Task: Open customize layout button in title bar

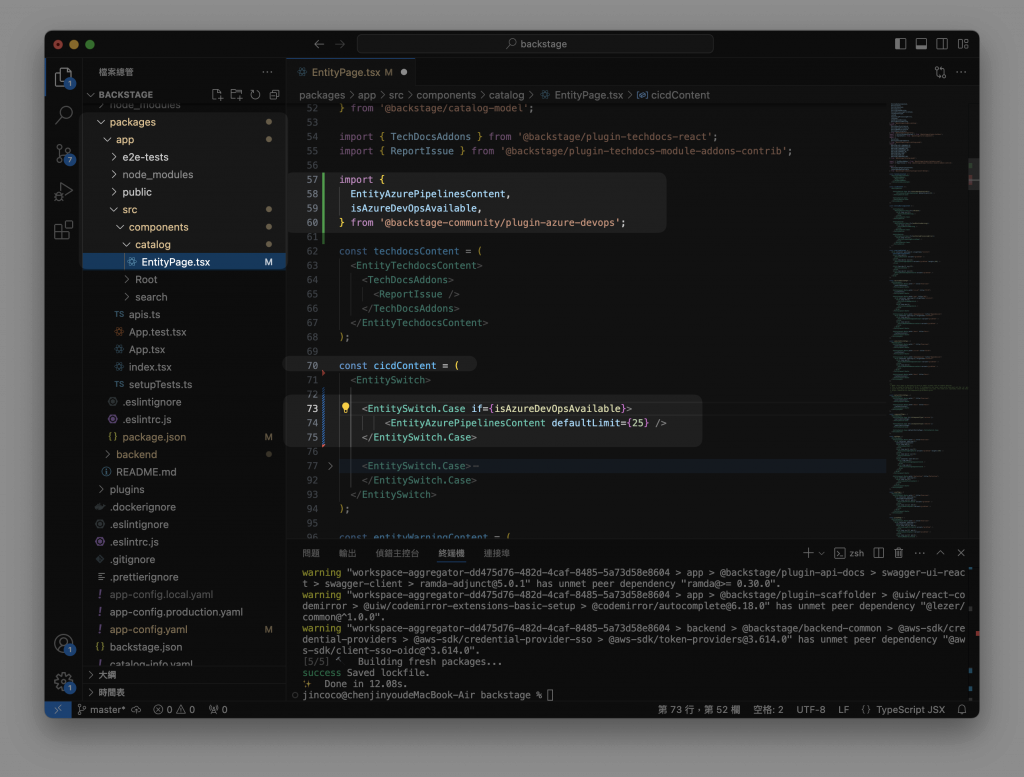Action: pos(963,44)
